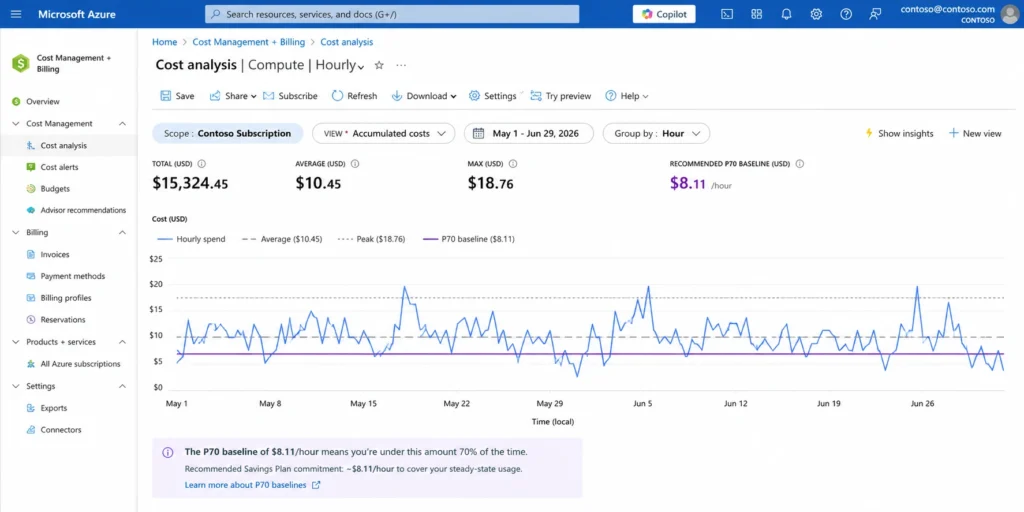Open the Group by Hour dropdown
The height and width of the screenshot is (512, 1024).
656,133
